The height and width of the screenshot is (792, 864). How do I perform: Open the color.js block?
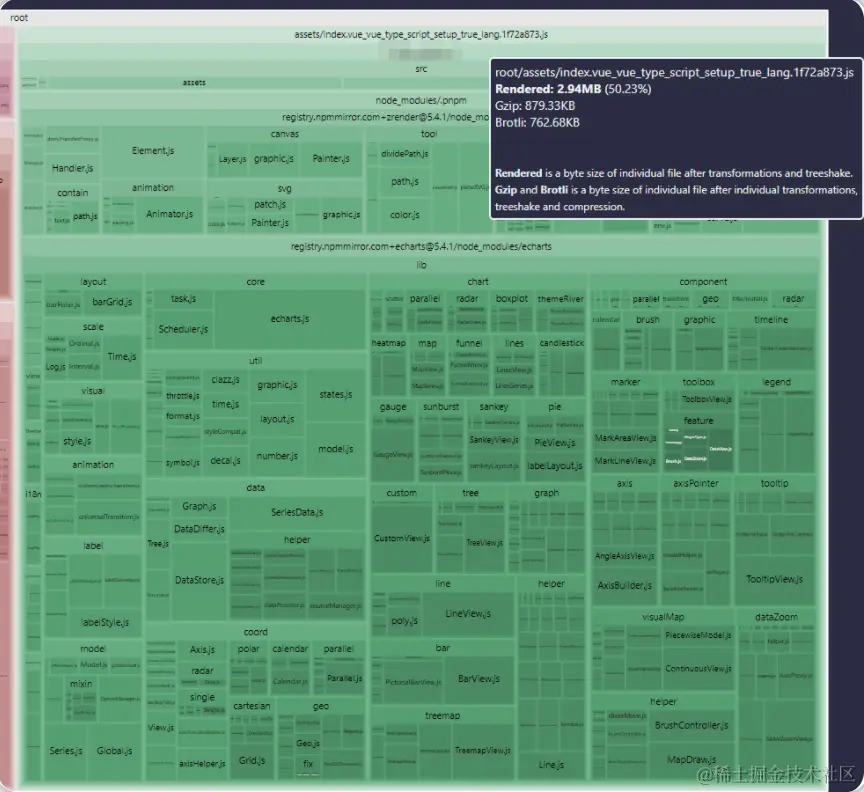click(404, 215)
